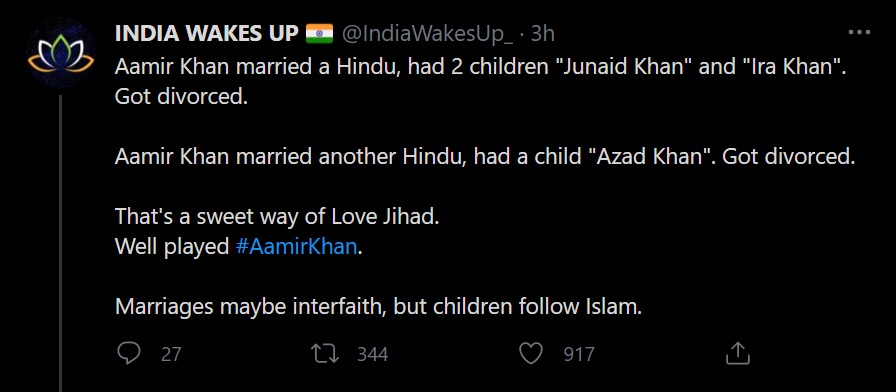Visit the @IndiaWakesUp_ handle link
Image resolution: width=896 pixels, height=392 pixels.
coord(427,35)
